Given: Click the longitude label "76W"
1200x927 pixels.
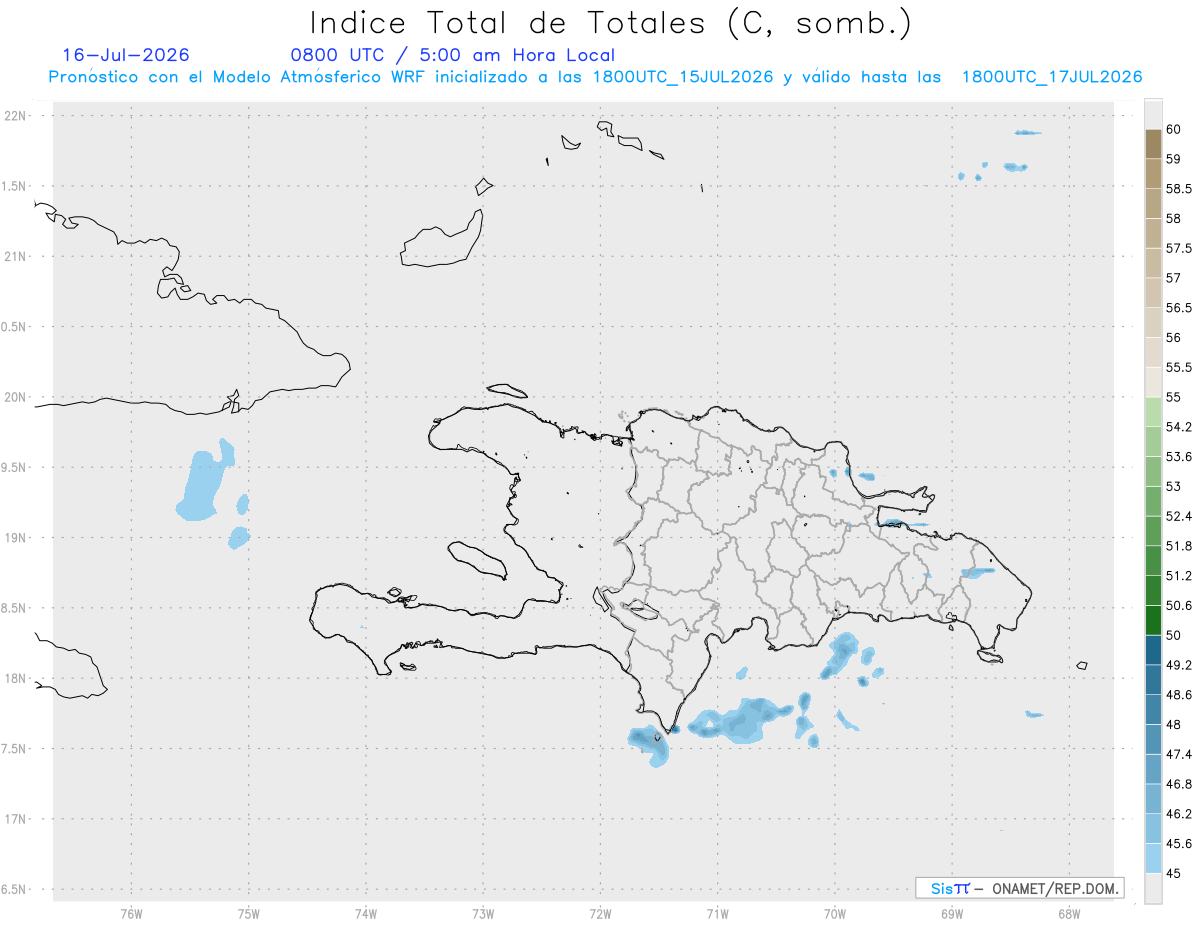Looking at the screenshot, I should coord(131,913).
